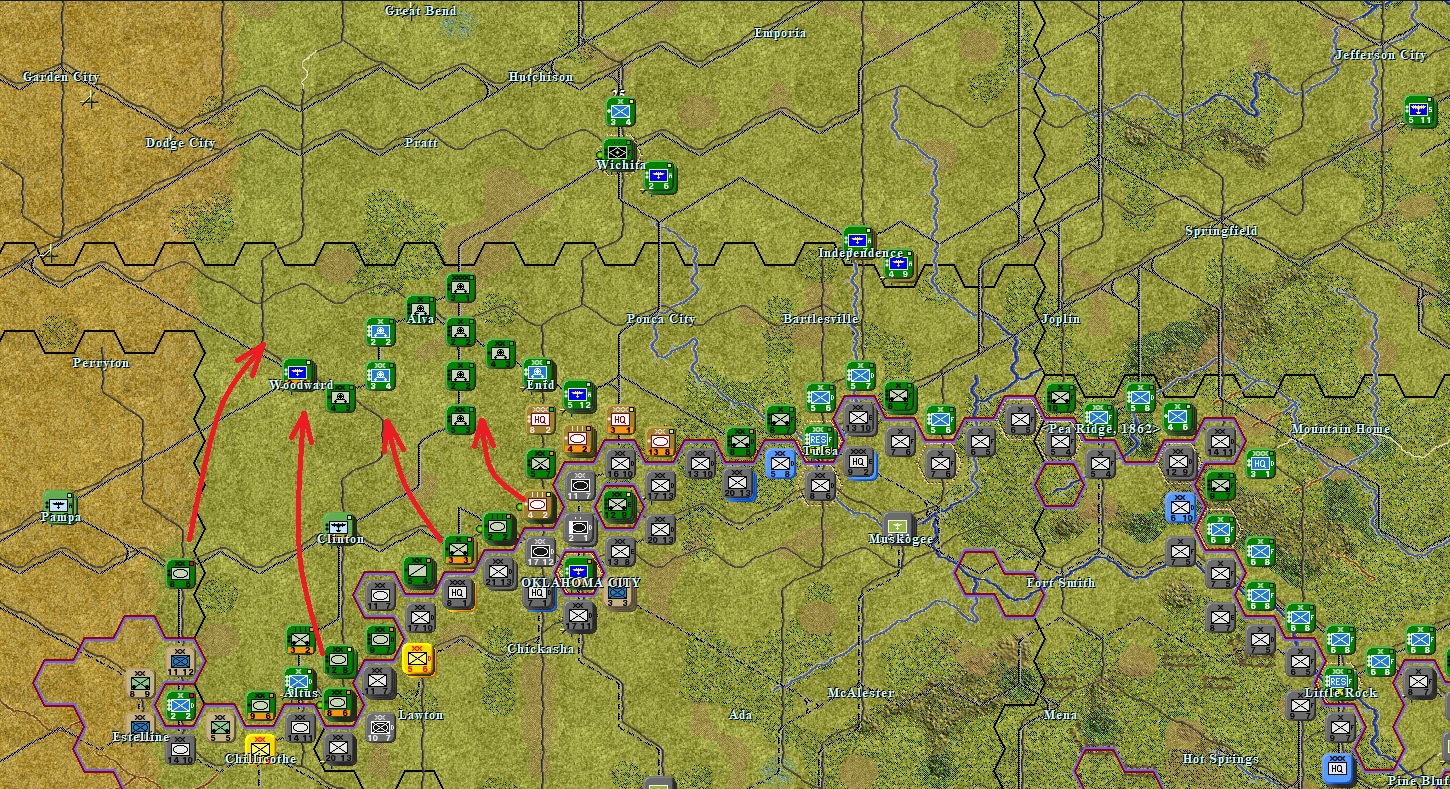Select the orange HQ unit north of Oklahoma City
Image resolution: width=1450 pixels, height=789 pixels.
620,417
